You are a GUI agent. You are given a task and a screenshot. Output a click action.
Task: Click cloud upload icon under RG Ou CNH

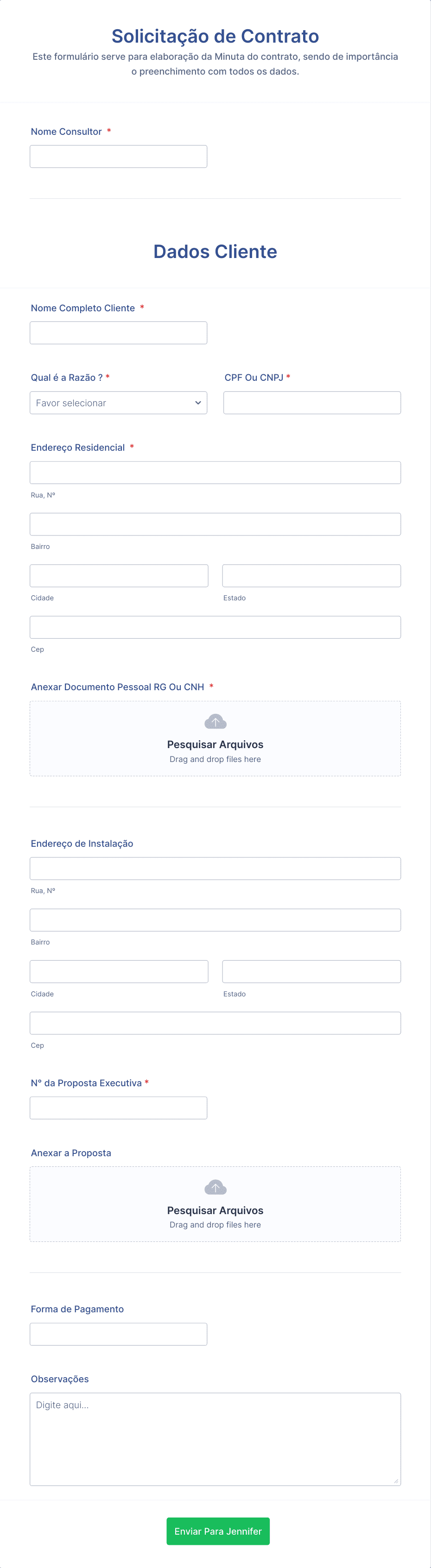pyautogui.click(x=215, y=721)
